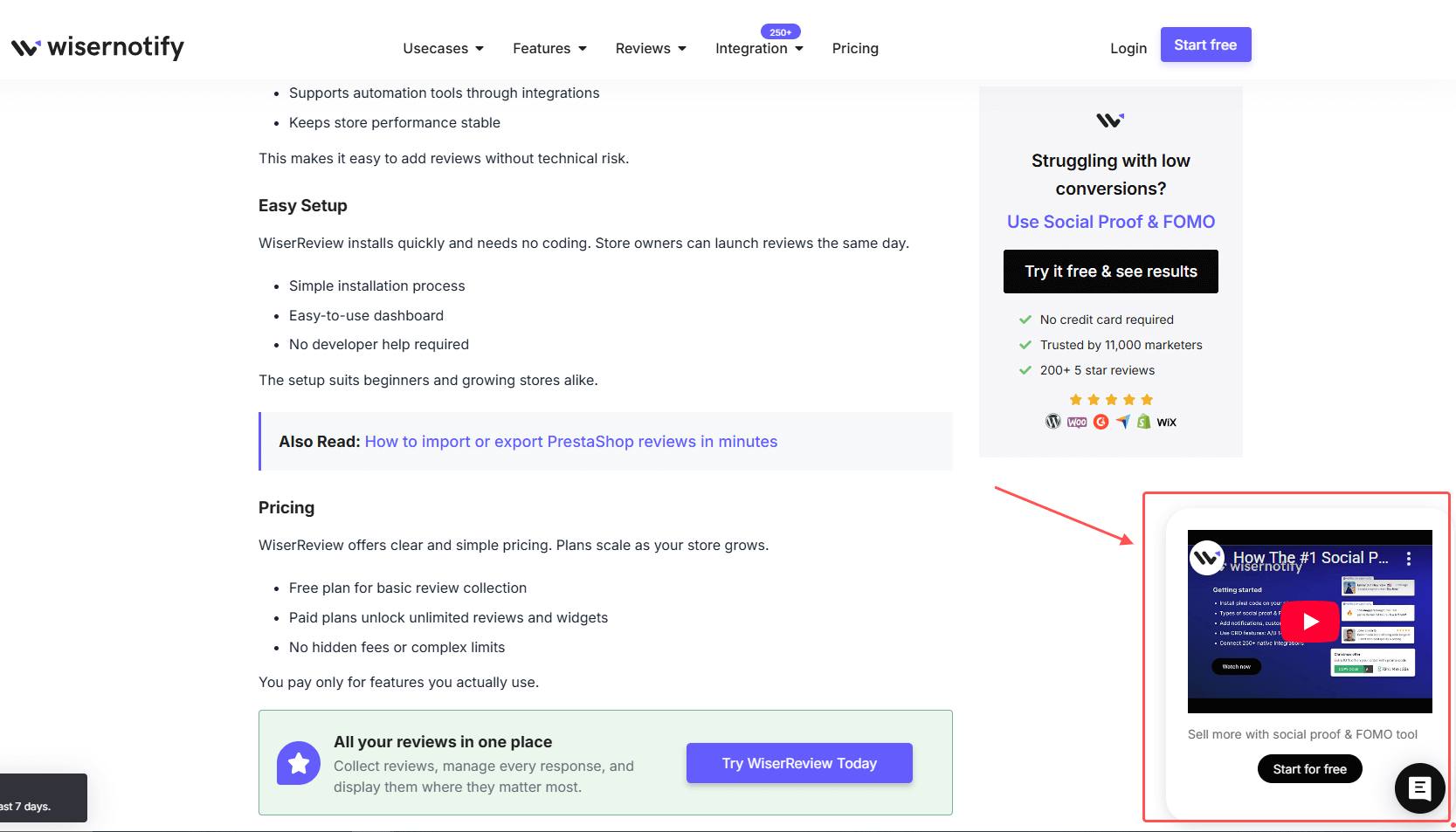The height and width of the screenshot is (832, 1456).
Task: Click the WordPress icon under the star rating
Action: tap(1052, 421)
